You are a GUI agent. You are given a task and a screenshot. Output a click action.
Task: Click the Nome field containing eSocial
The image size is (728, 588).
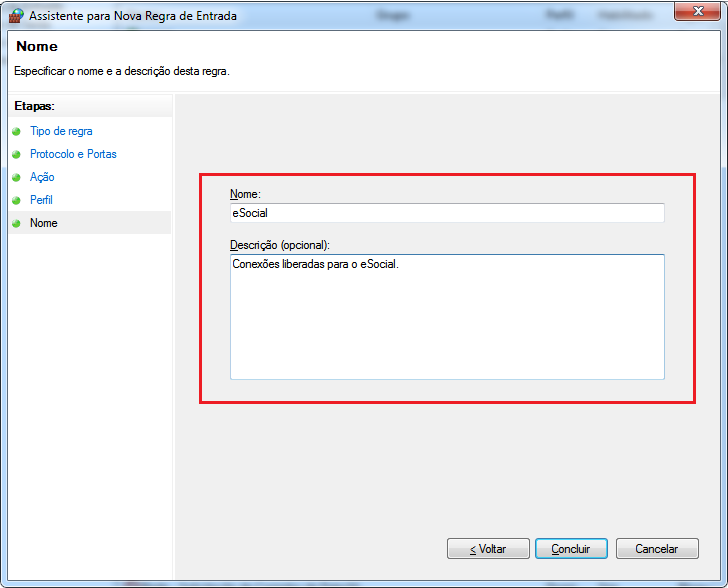447,213
